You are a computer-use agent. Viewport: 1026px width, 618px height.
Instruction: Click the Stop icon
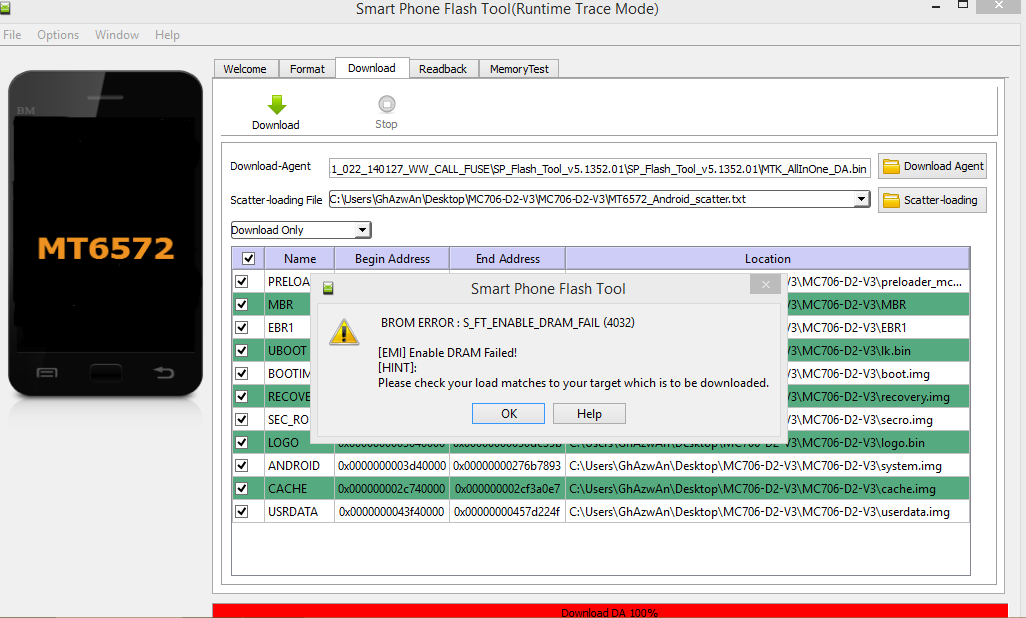tap(387, 104)
